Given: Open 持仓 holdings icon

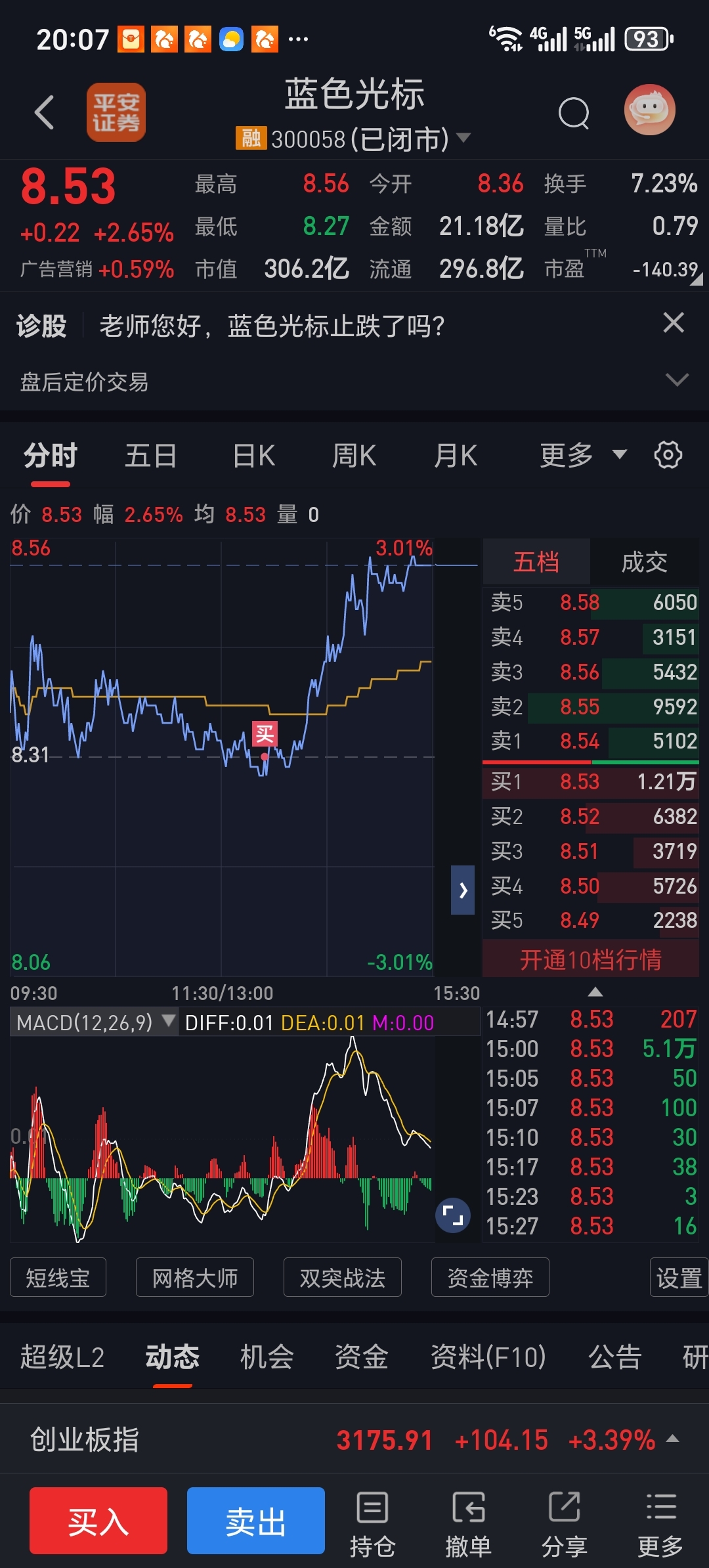Looking at the screenshot, I should (x=372, y=1524).
